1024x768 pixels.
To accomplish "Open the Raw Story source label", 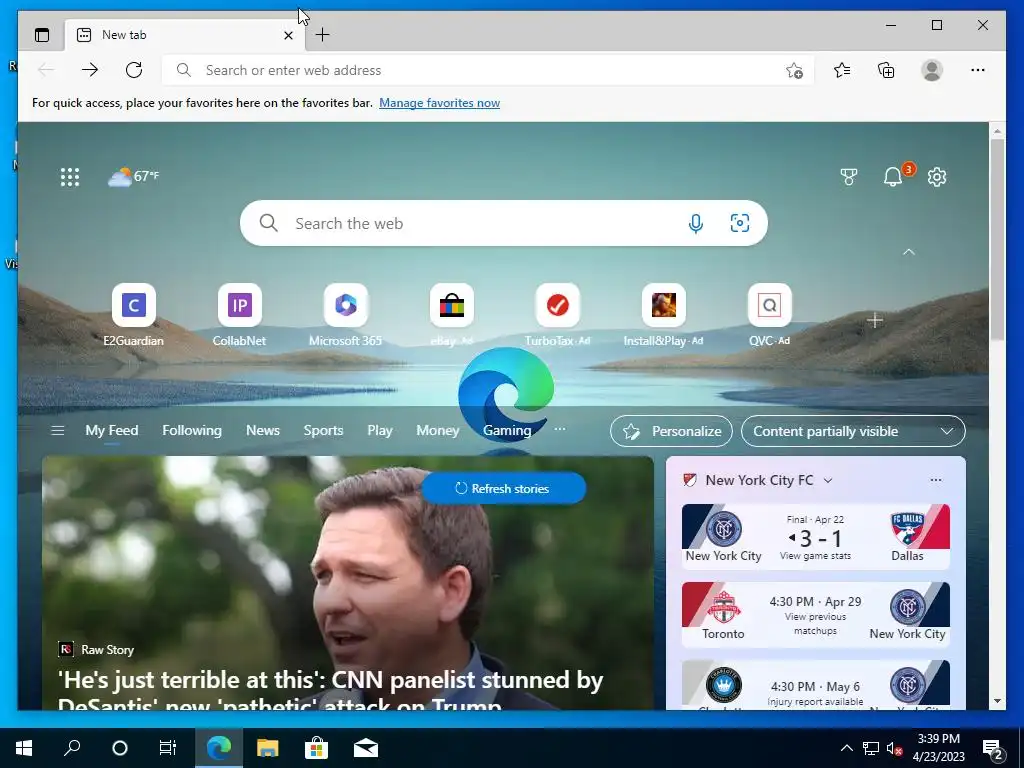I will [x=97, y=650].
